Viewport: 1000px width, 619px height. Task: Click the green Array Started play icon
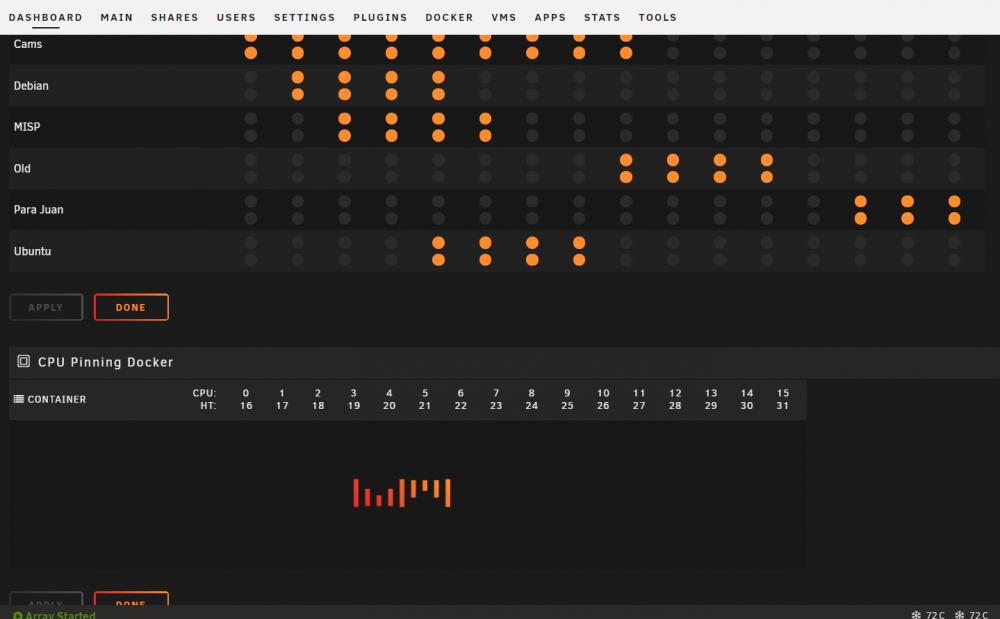pos(18,615)
